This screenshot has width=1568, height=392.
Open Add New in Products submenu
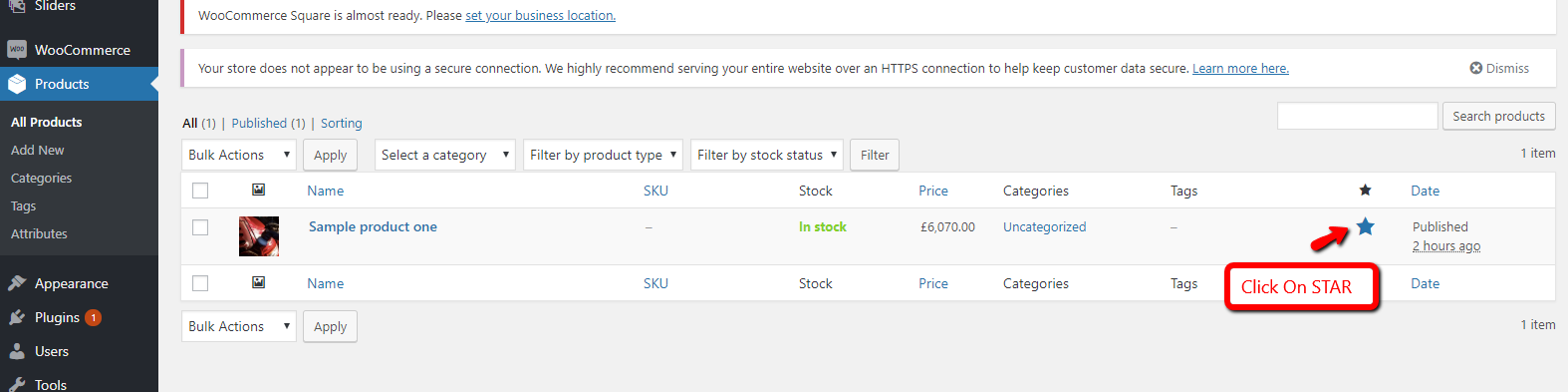pos(38,150)
